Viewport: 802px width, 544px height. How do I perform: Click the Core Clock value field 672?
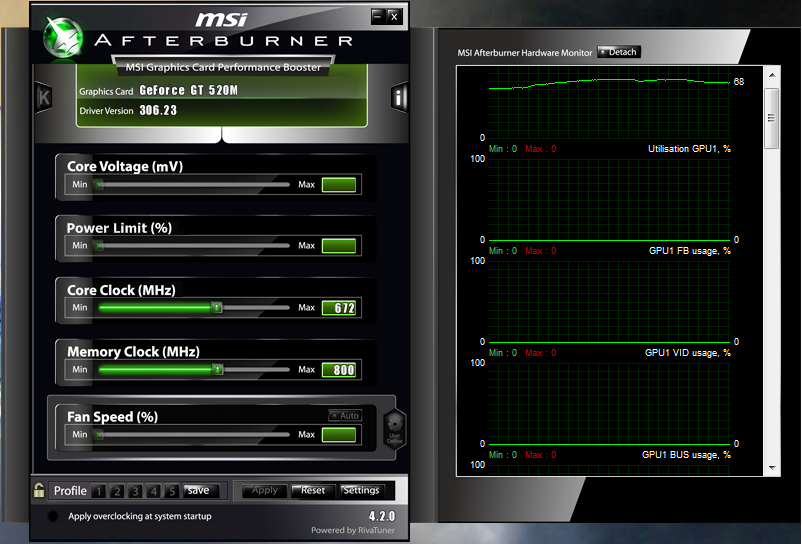pos(339,308)
